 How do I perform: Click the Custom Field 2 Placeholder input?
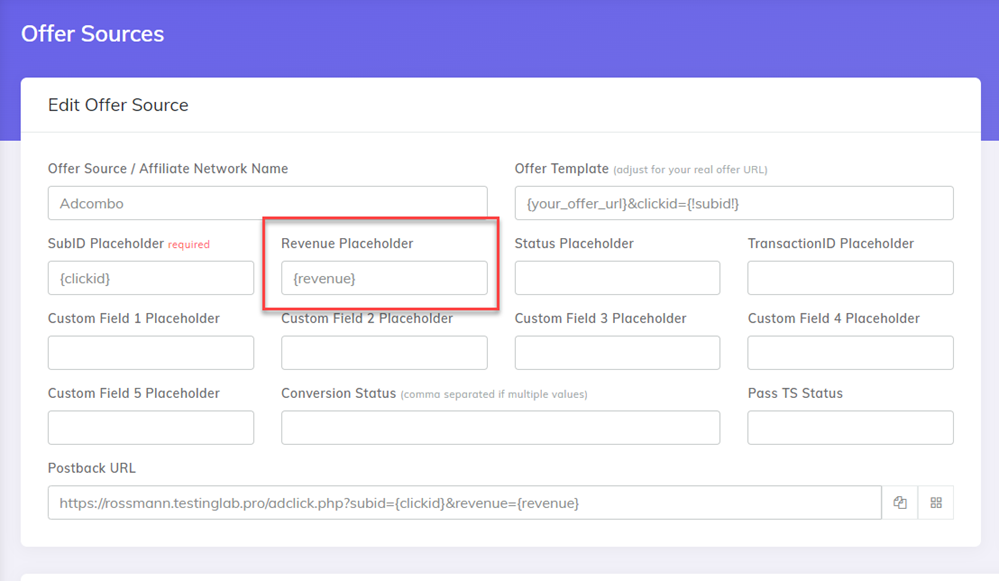384,353
